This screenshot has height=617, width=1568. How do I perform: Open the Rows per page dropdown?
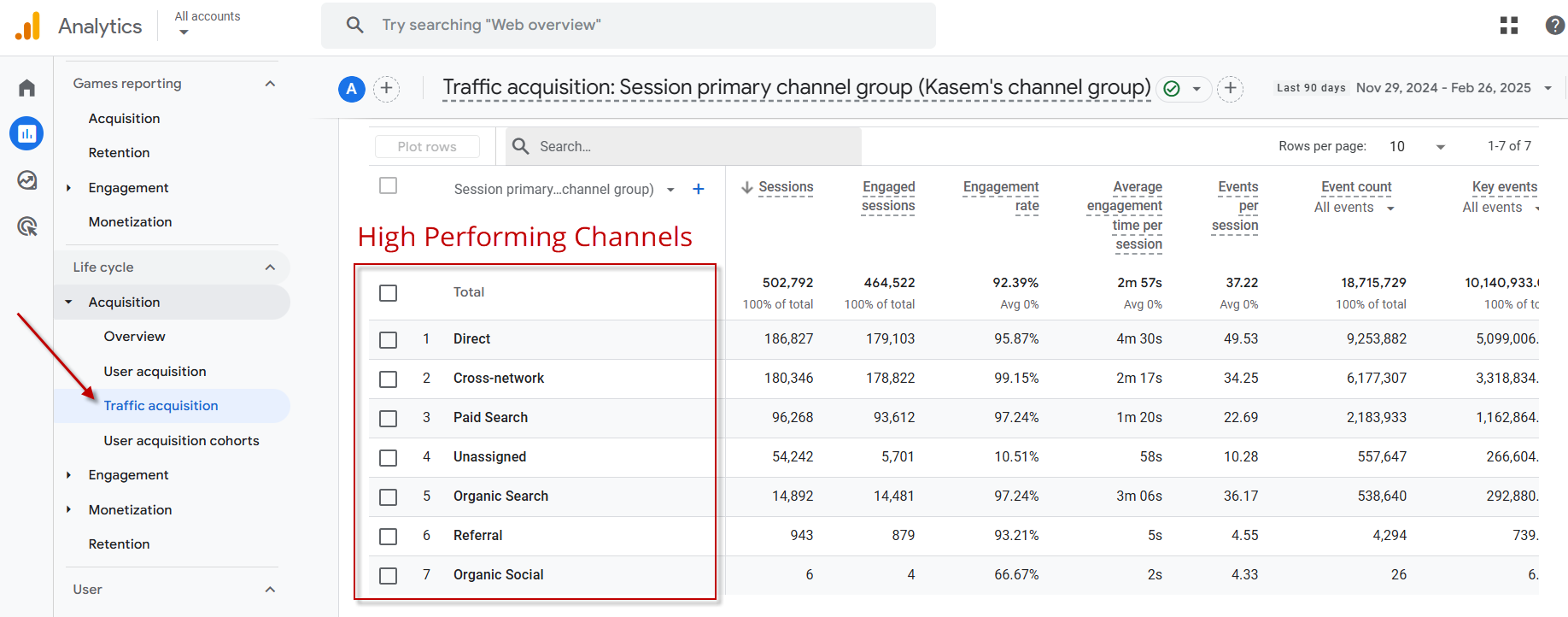(1418, 146)
